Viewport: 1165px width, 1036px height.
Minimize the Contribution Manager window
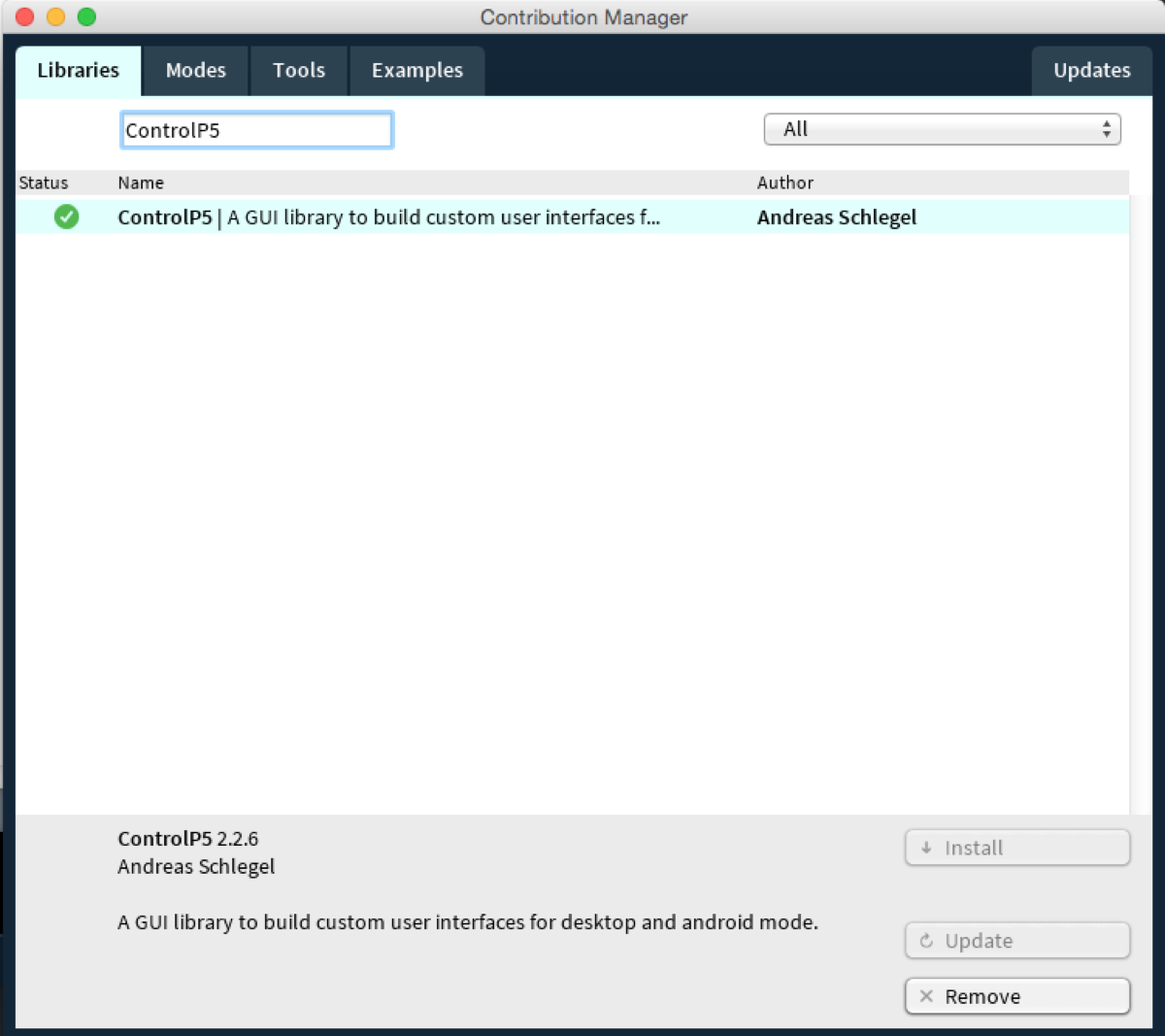(x=56, y=17)
